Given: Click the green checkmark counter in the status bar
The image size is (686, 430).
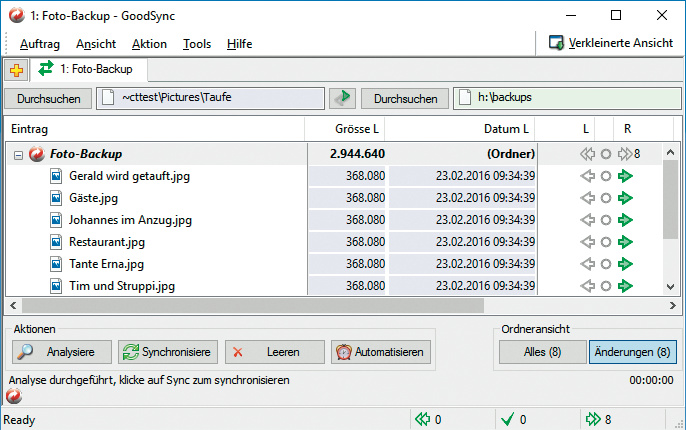Looking at the screenshot, I should click(514, 420).
